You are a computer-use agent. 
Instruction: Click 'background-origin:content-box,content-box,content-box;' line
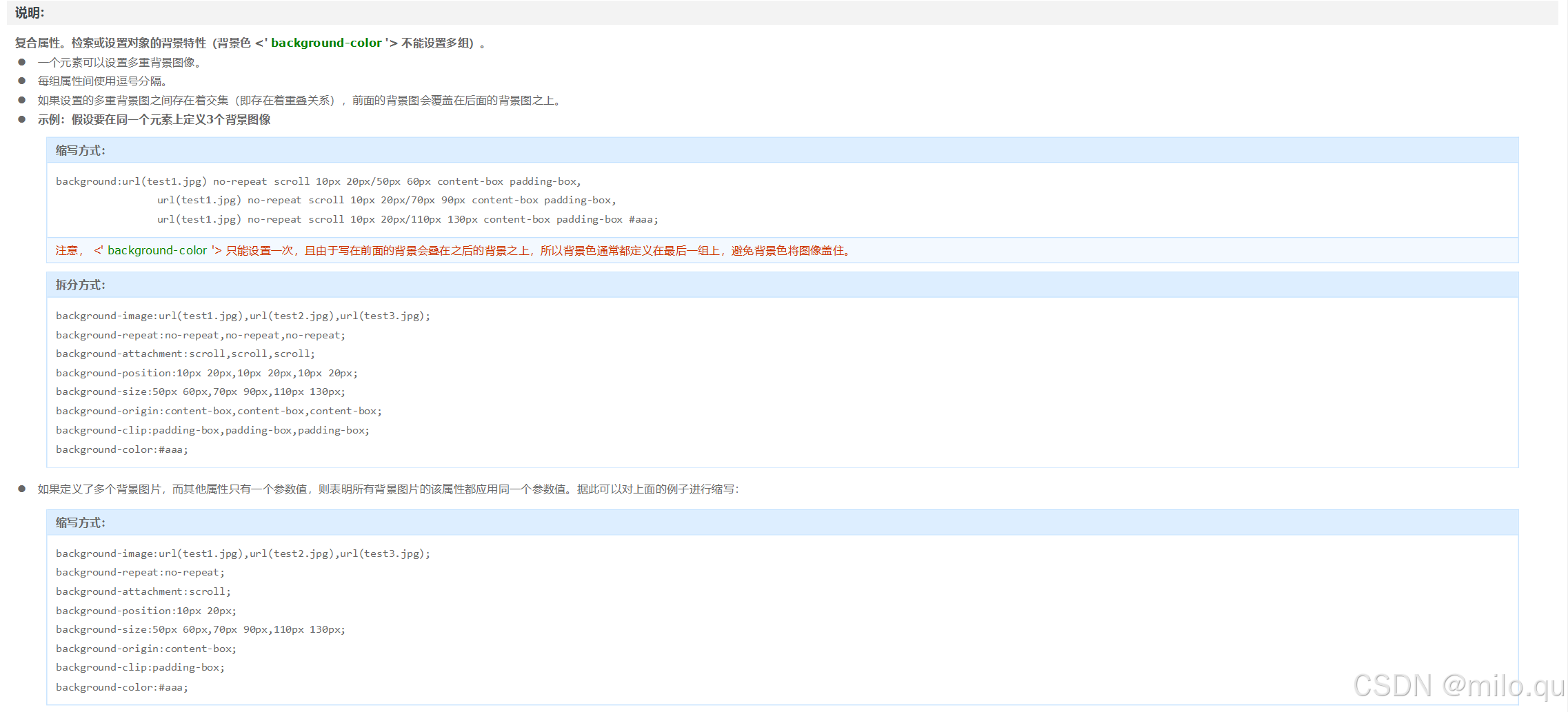click(219, 411)
